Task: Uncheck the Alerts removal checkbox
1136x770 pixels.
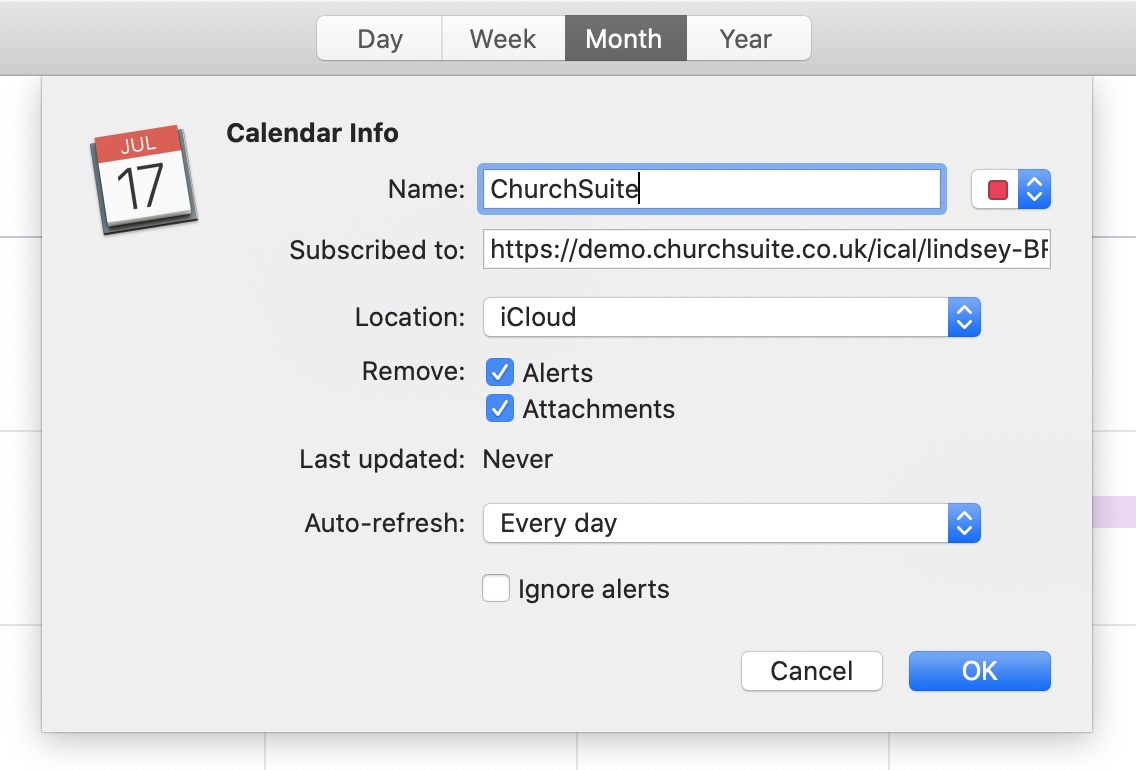Action: coord(500,372)
